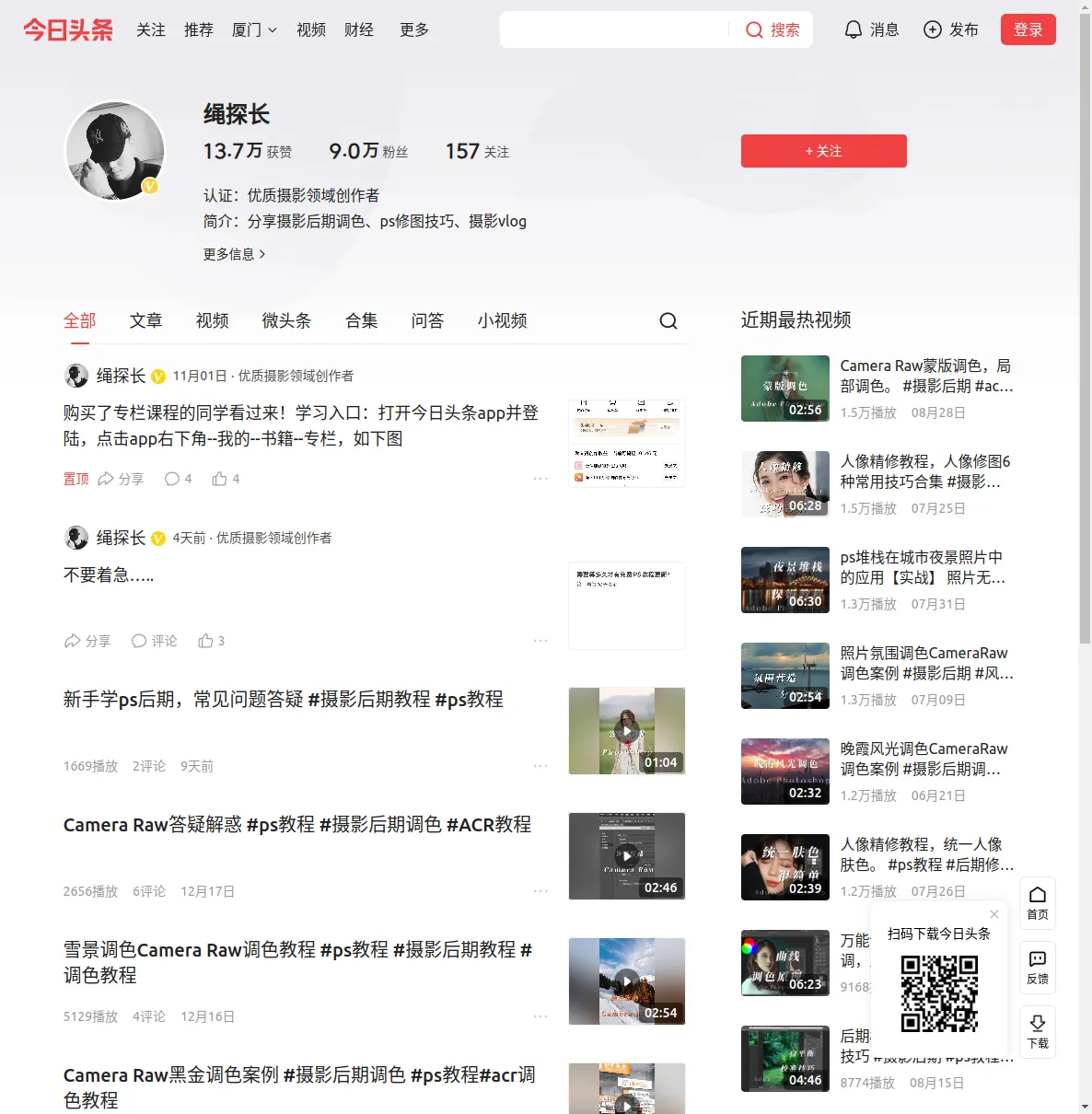
Task: Open the Camera Raw黑金调色案例 title
Action: tap(300, 1087)
